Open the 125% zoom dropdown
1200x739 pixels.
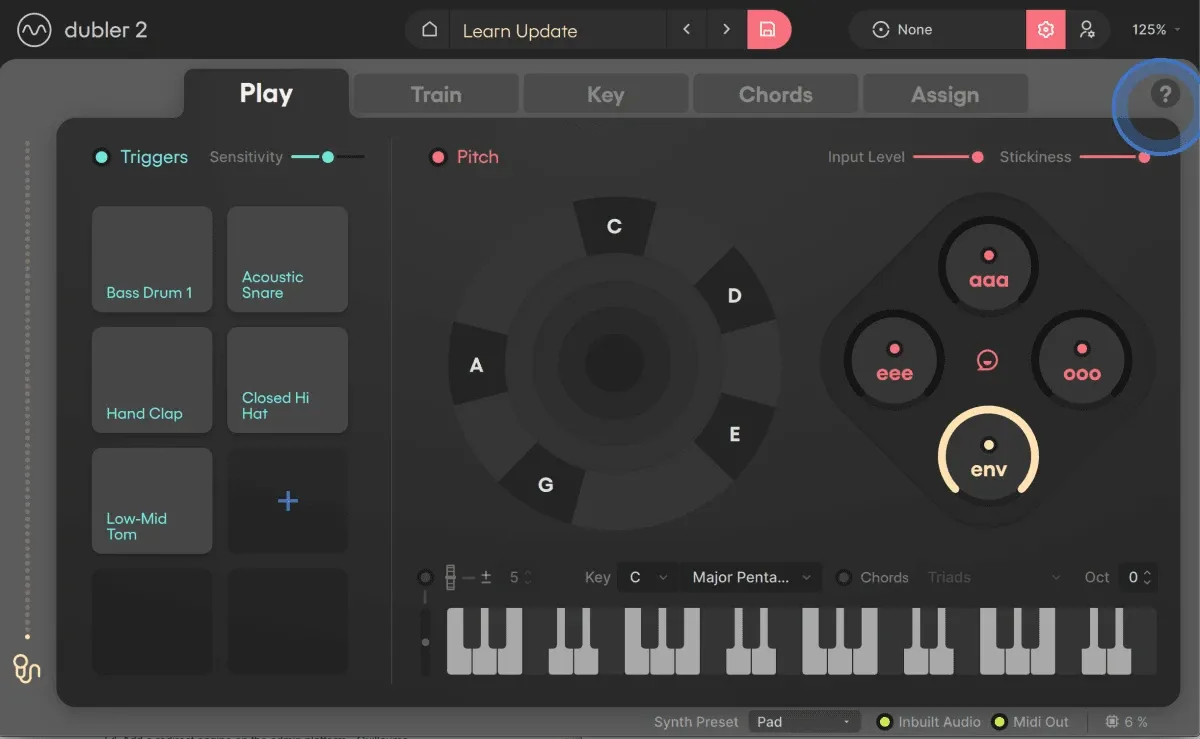point(1155,30)
